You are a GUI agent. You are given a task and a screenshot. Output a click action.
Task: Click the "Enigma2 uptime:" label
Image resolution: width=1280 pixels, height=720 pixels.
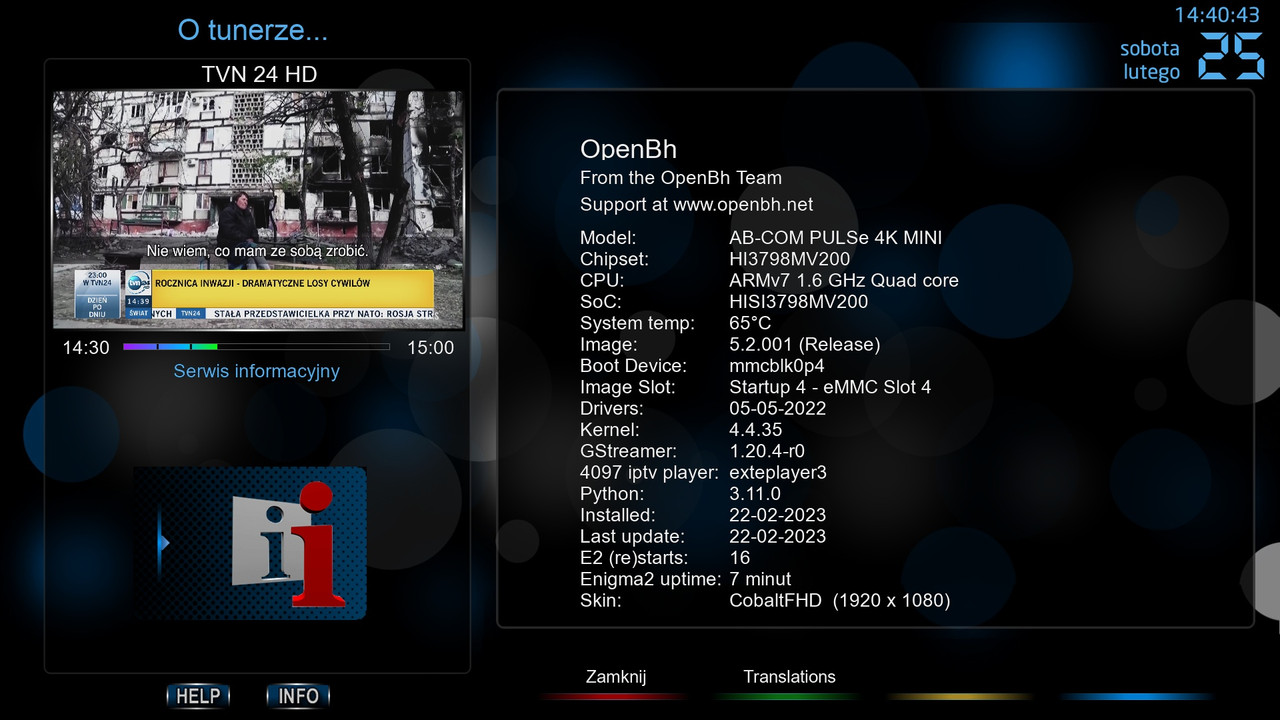pos(650,579)
